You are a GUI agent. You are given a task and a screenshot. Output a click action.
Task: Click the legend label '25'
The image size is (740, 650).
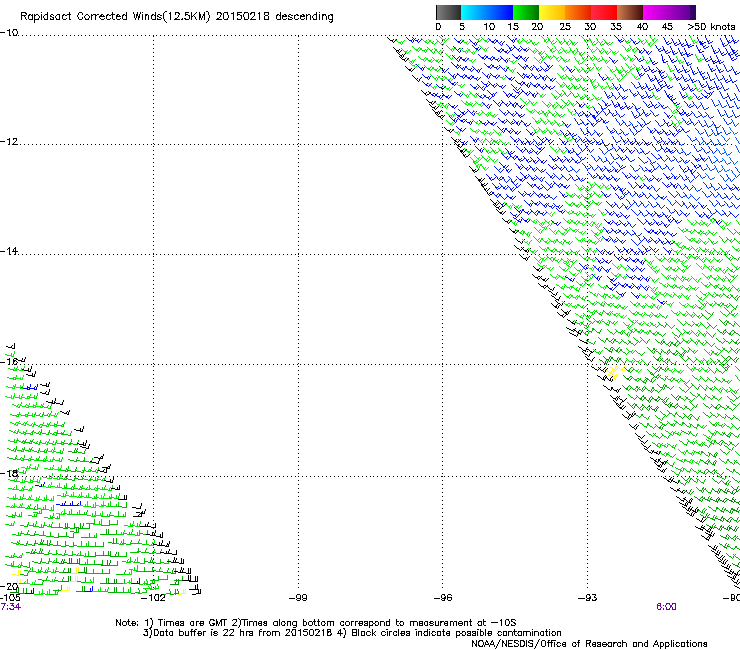point(565,27)
